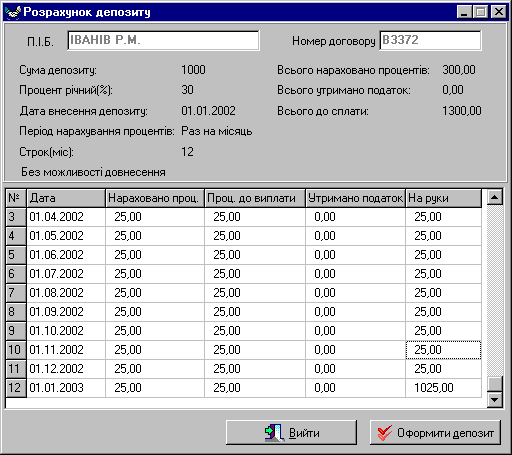
Task: Select row number 12 header
Action: [16, 388]
